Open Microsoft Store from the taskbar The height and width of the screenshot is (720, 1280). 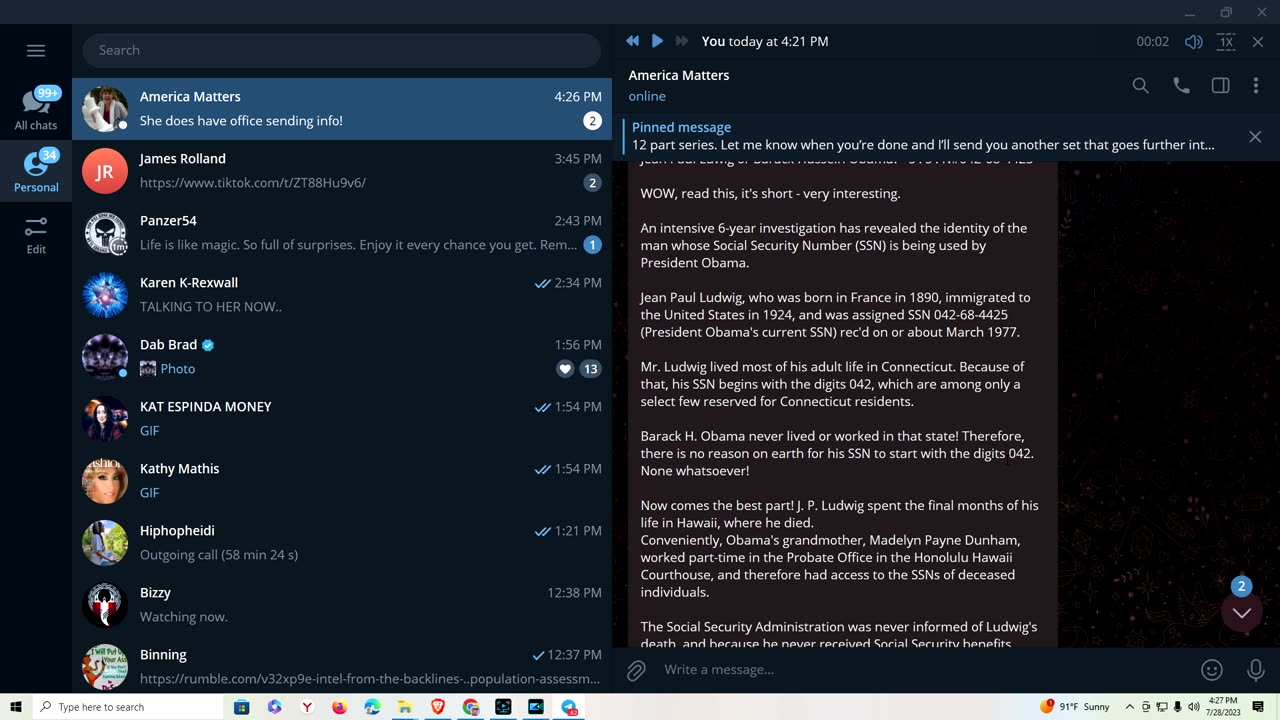click(241, 707)
